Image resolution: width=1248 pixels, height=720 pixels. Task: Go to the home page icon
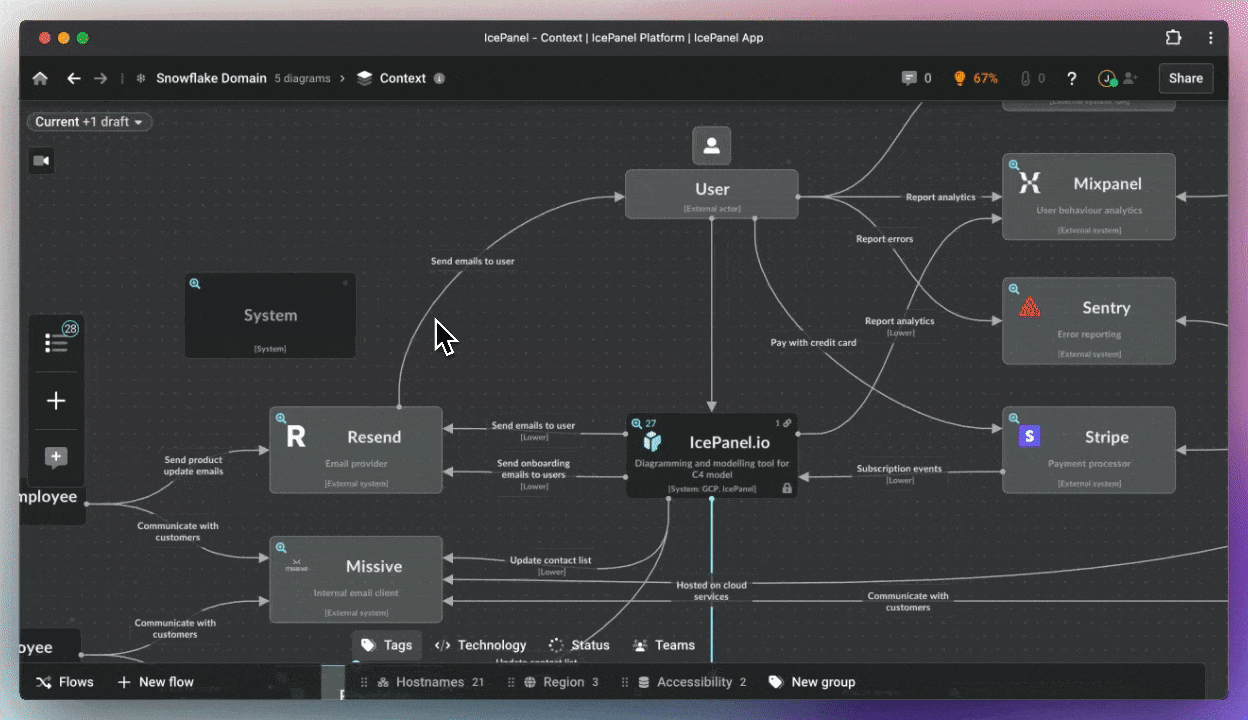pyautogui.click(x=40, y=79)
